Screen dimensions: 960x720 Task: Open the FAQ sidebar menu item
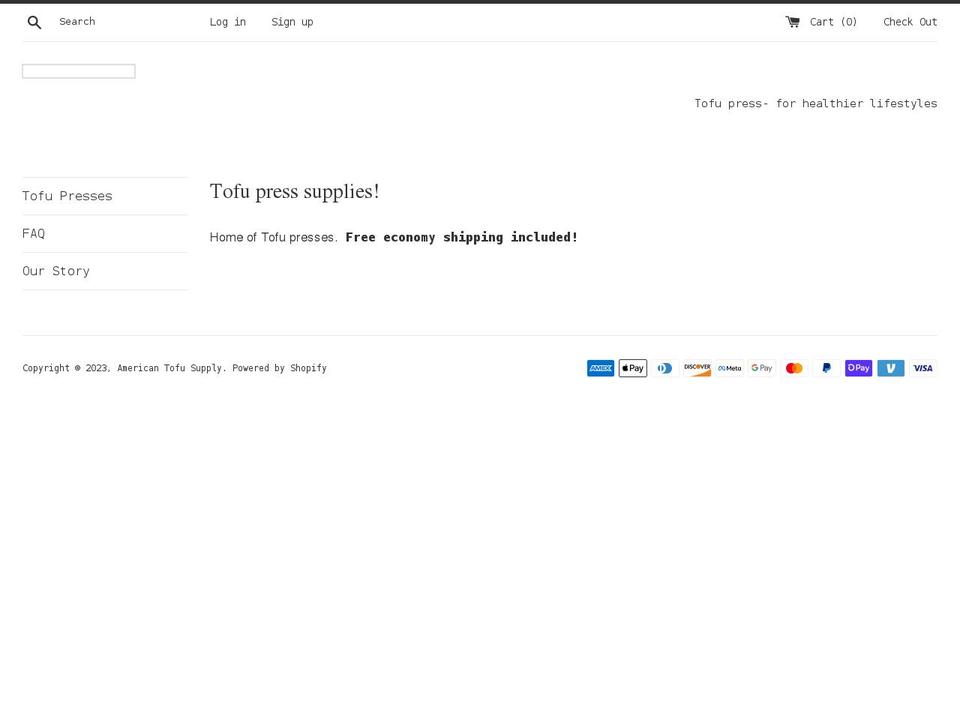pyautogui.click(x=34, y=233)
